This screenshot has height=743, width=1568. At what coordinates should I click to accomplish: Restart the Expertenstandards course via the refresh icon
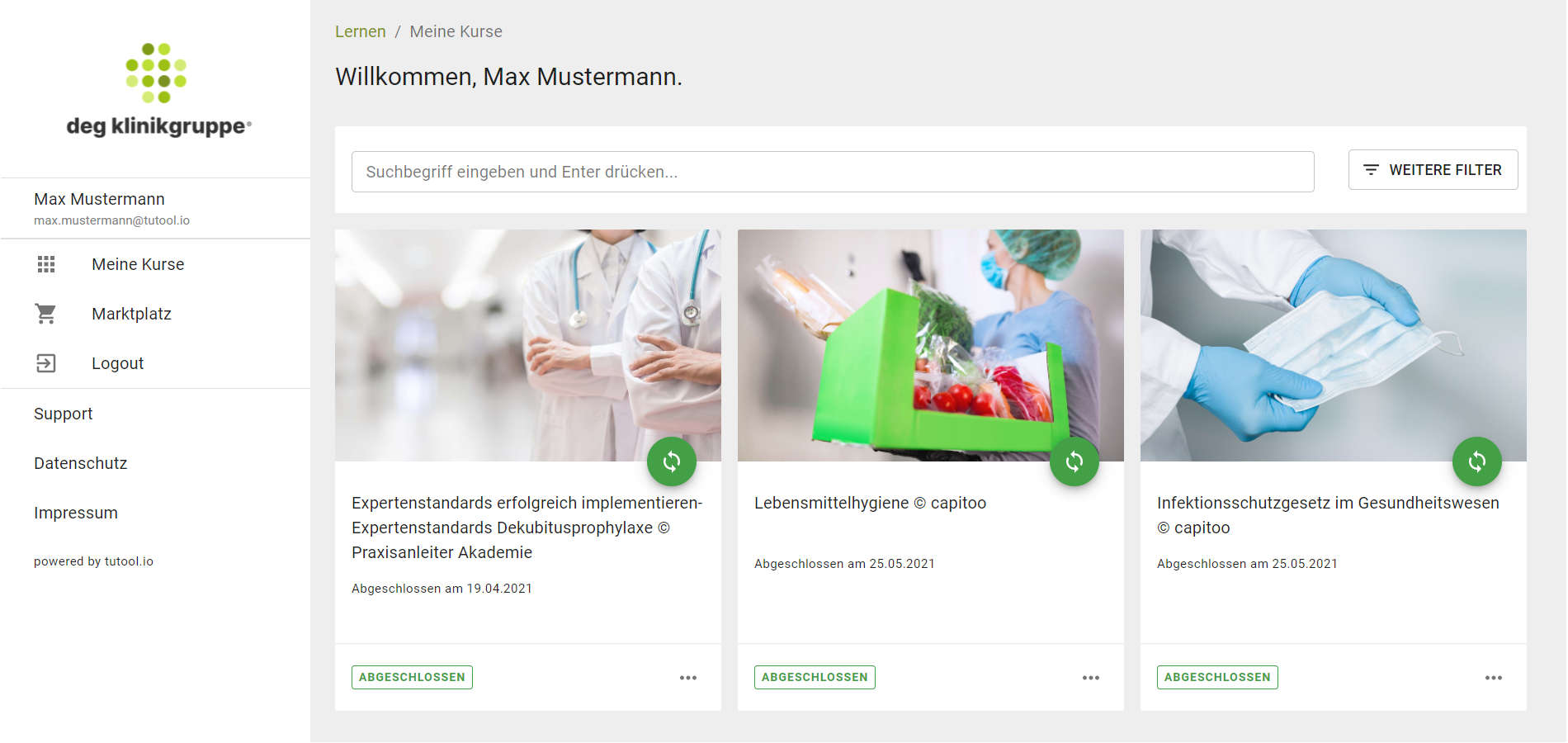tap(672, 461)
